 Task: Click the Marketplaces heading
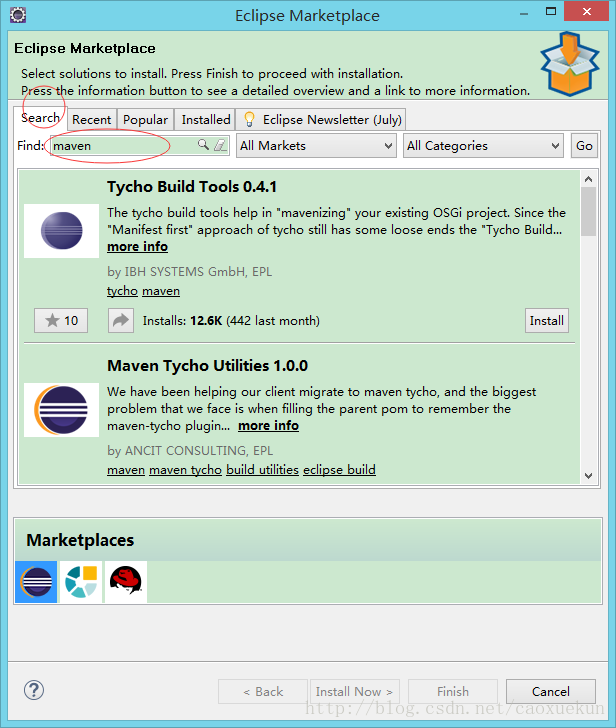pos(80,540)
